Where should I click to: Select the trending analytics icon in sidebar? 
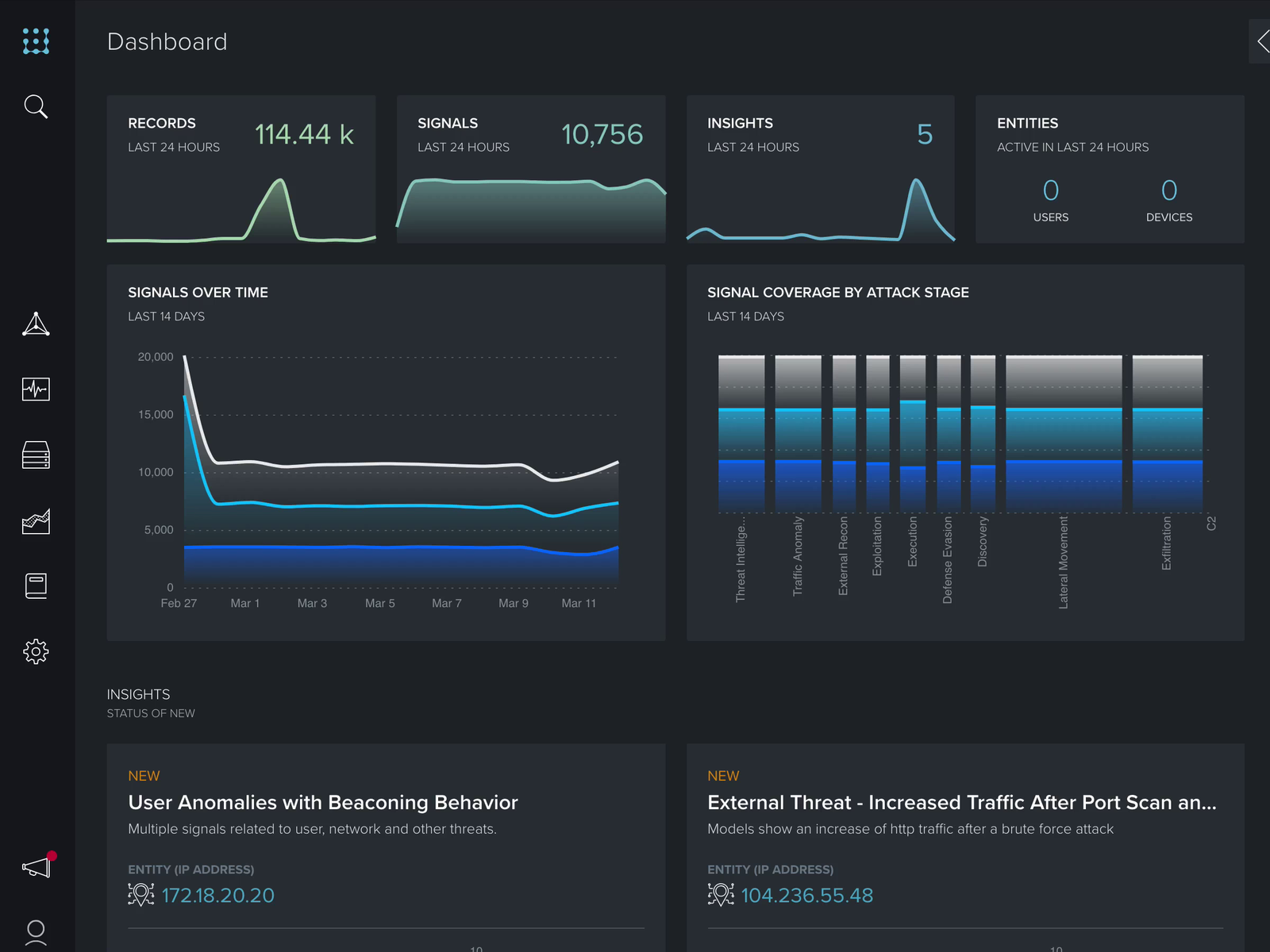(36, 520)
